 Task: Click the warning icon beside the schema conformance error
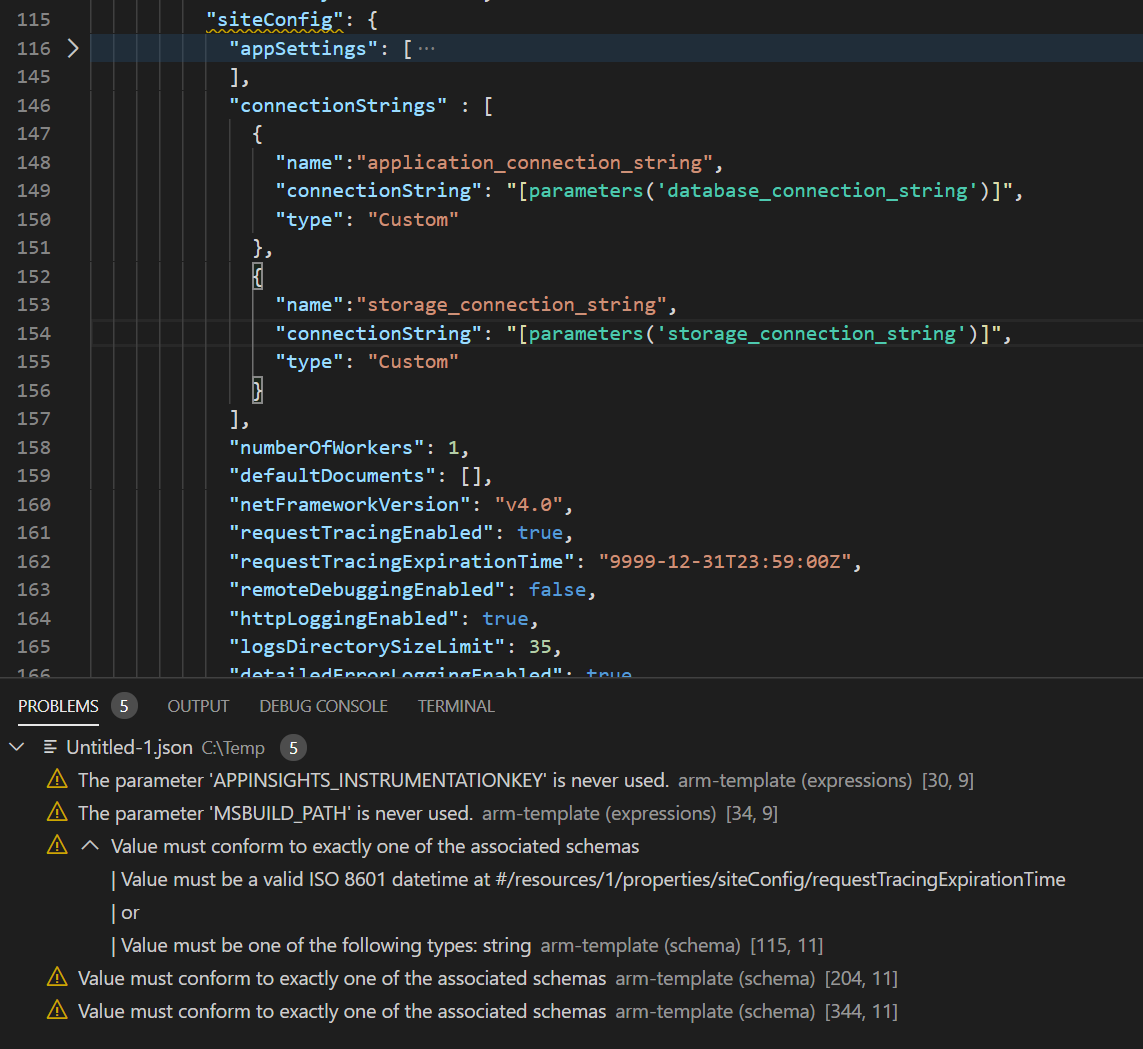point(57,845)
